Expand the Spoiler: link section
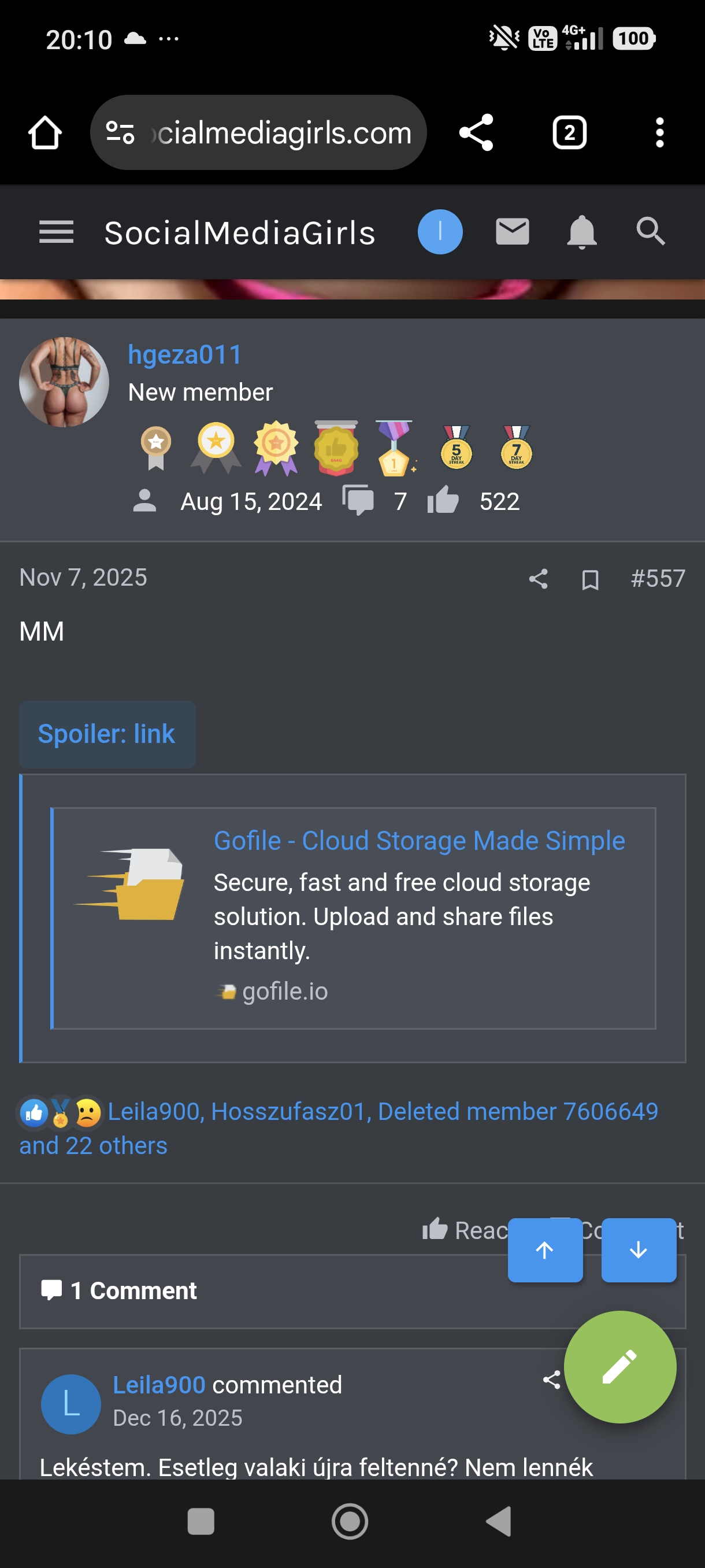Screen dimensions: 705x1568 point(107,734)
